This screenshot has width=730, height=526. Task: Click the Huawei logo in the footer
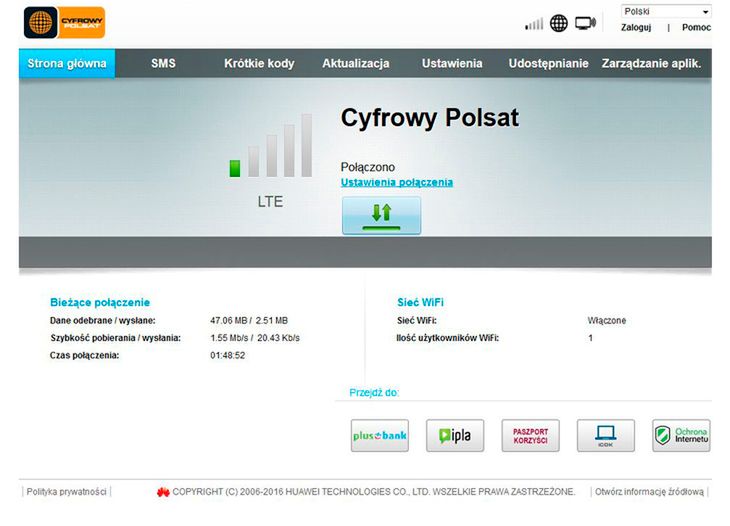tap(163, 492)
